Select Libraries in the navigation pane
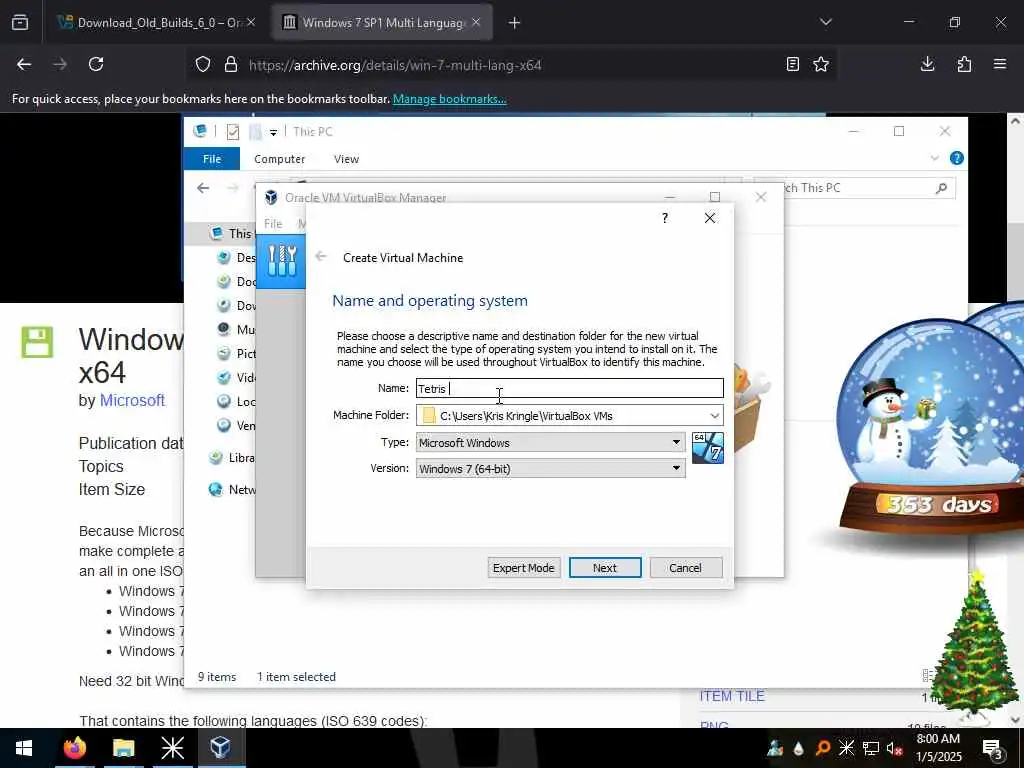Viewport: 1024px width, 768px height. 232,458
